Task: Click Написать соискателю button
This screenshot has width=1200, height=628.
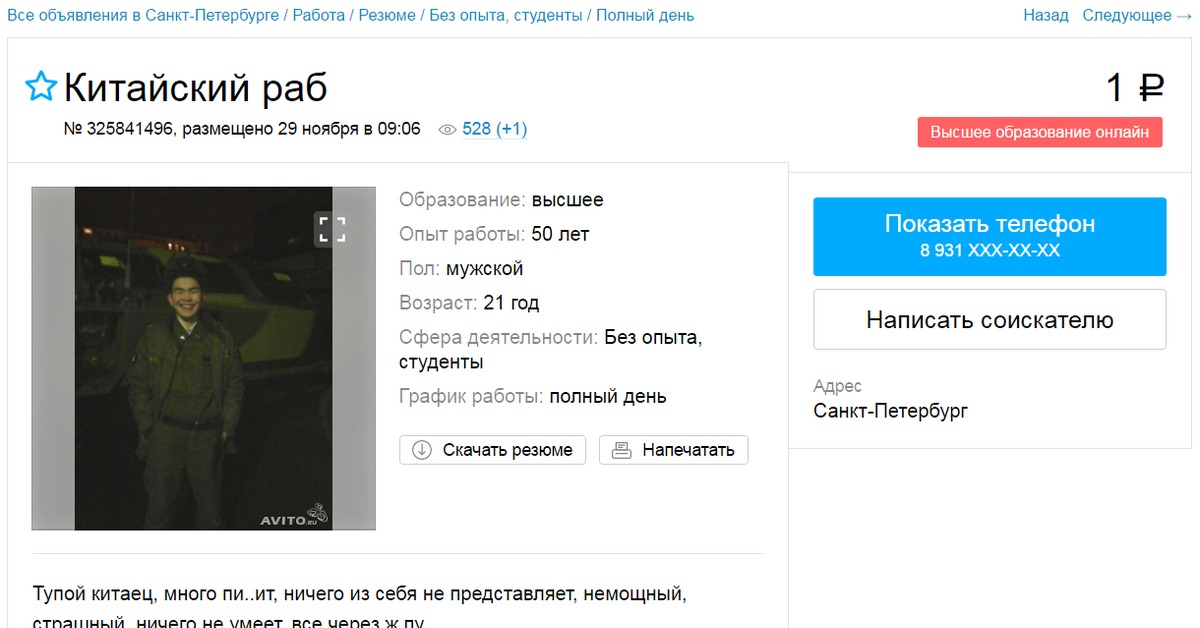Action: pos(990,320)
